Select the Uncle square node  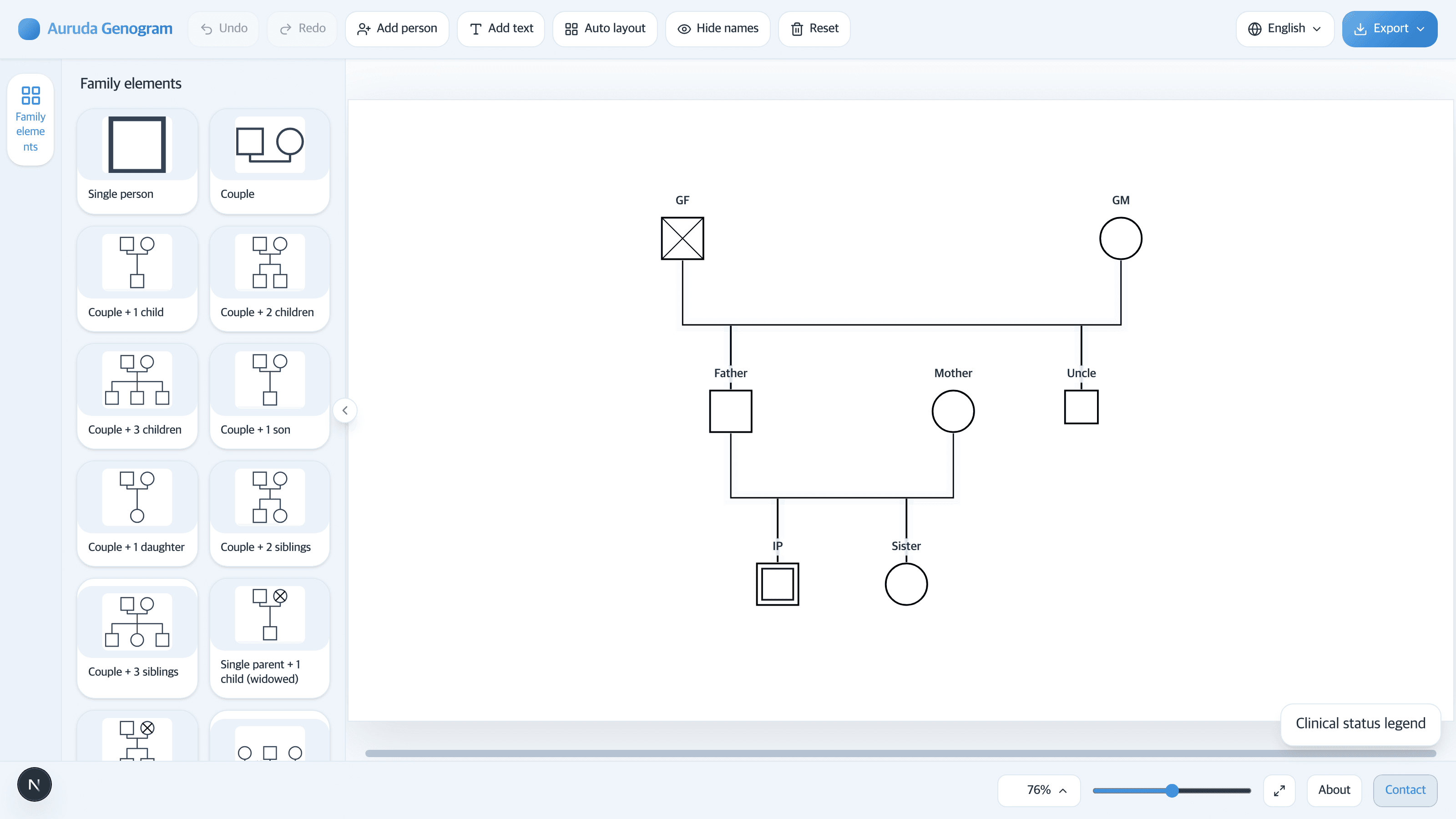point(1081,407)
